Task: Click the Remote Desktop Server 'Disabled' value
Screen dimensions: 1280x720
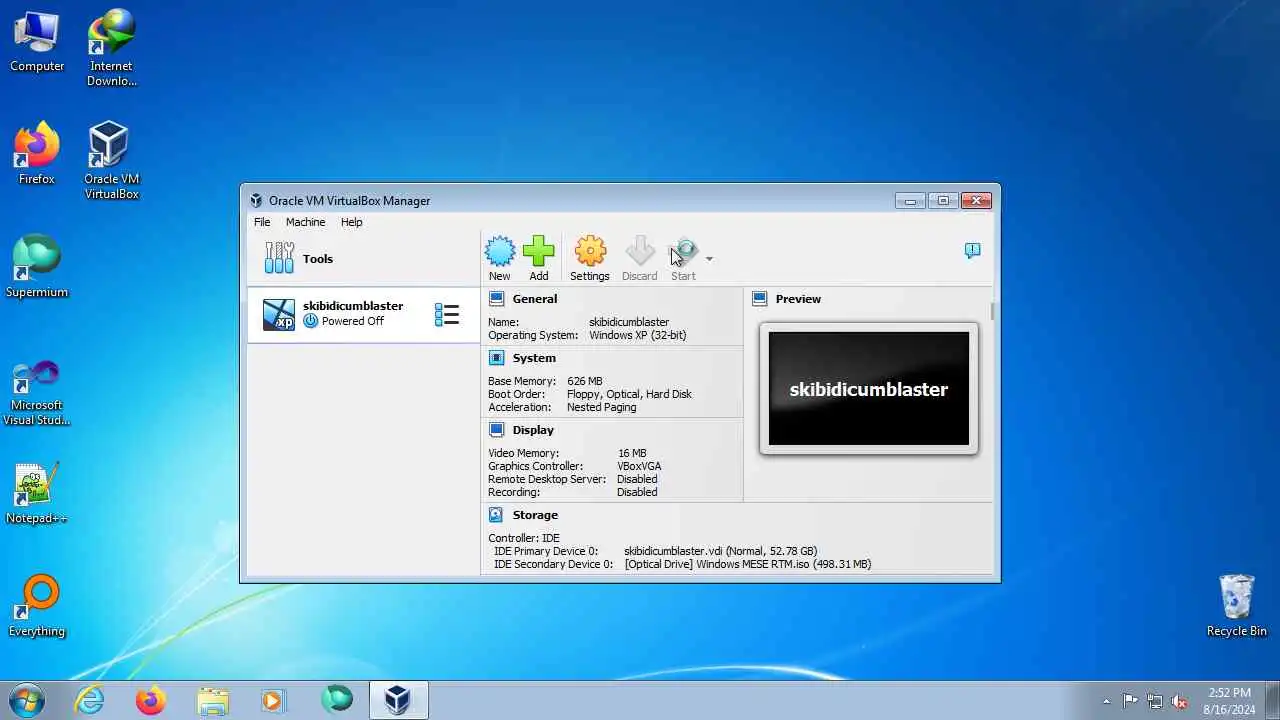Action: click(637, 479)
